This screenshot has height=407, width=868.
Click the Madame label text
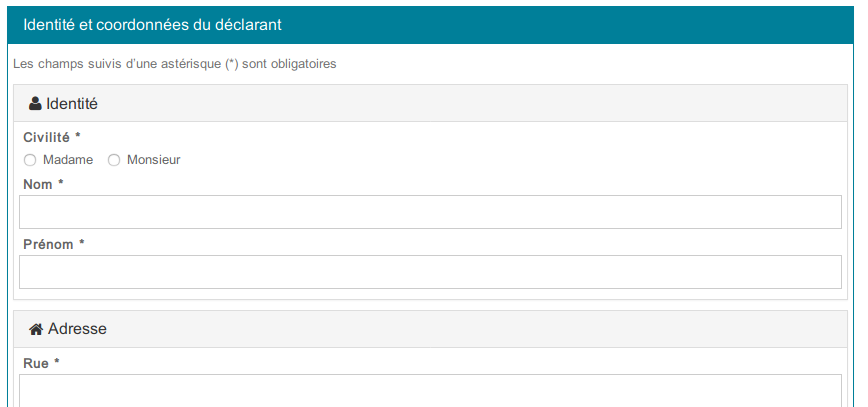click(68, 160)
